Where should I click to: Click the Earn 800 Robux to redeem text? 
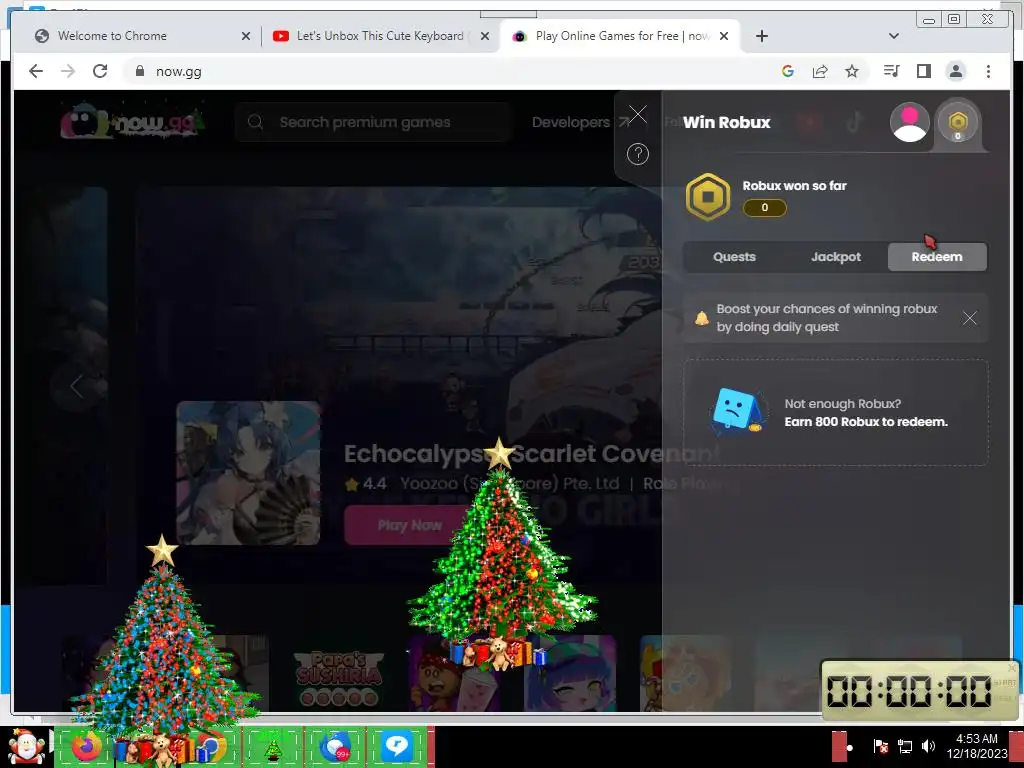(x=866, y=422)
